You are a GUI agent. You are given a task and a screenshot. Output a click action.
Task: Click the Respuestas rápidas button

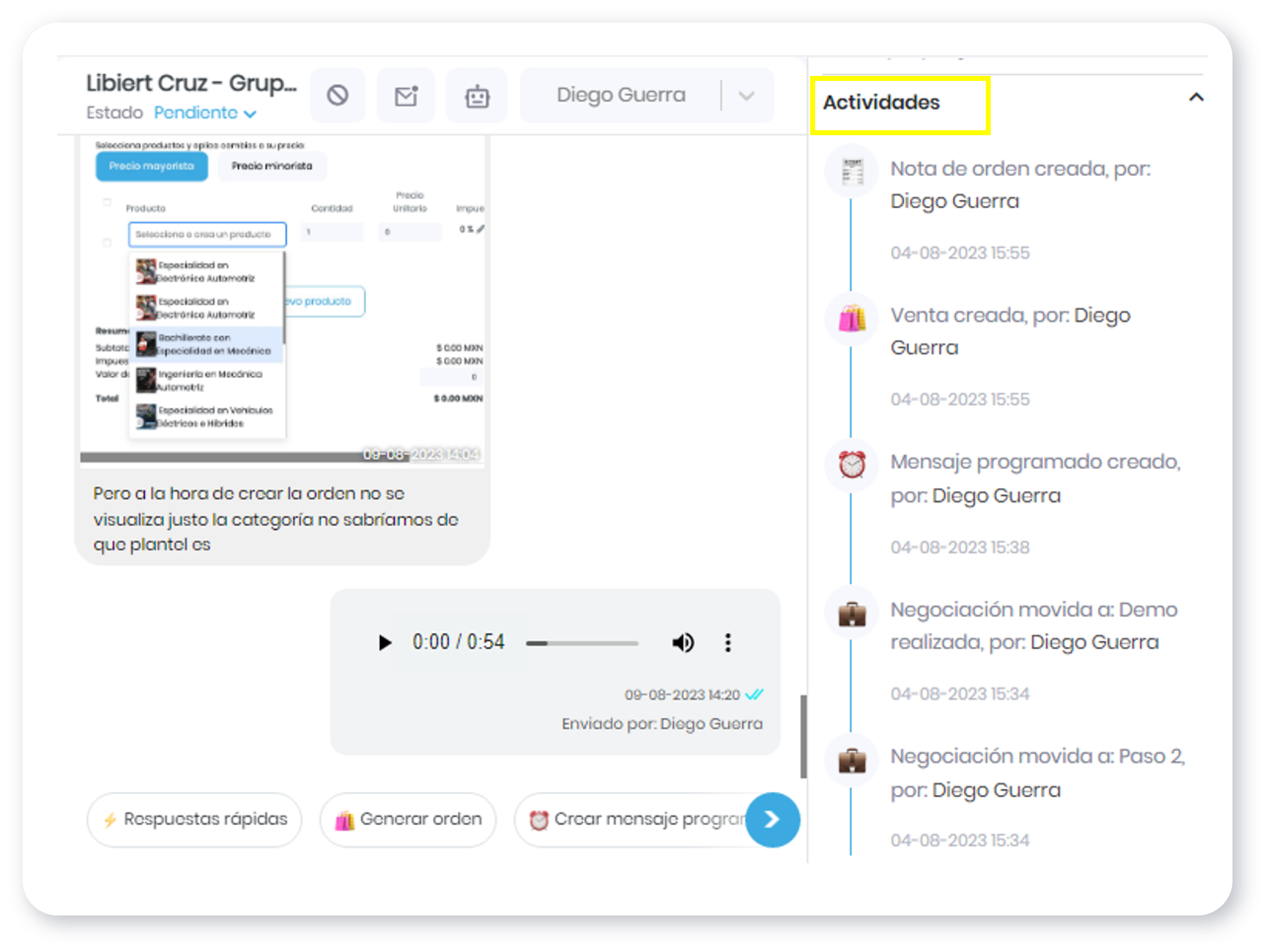(194, 819)
